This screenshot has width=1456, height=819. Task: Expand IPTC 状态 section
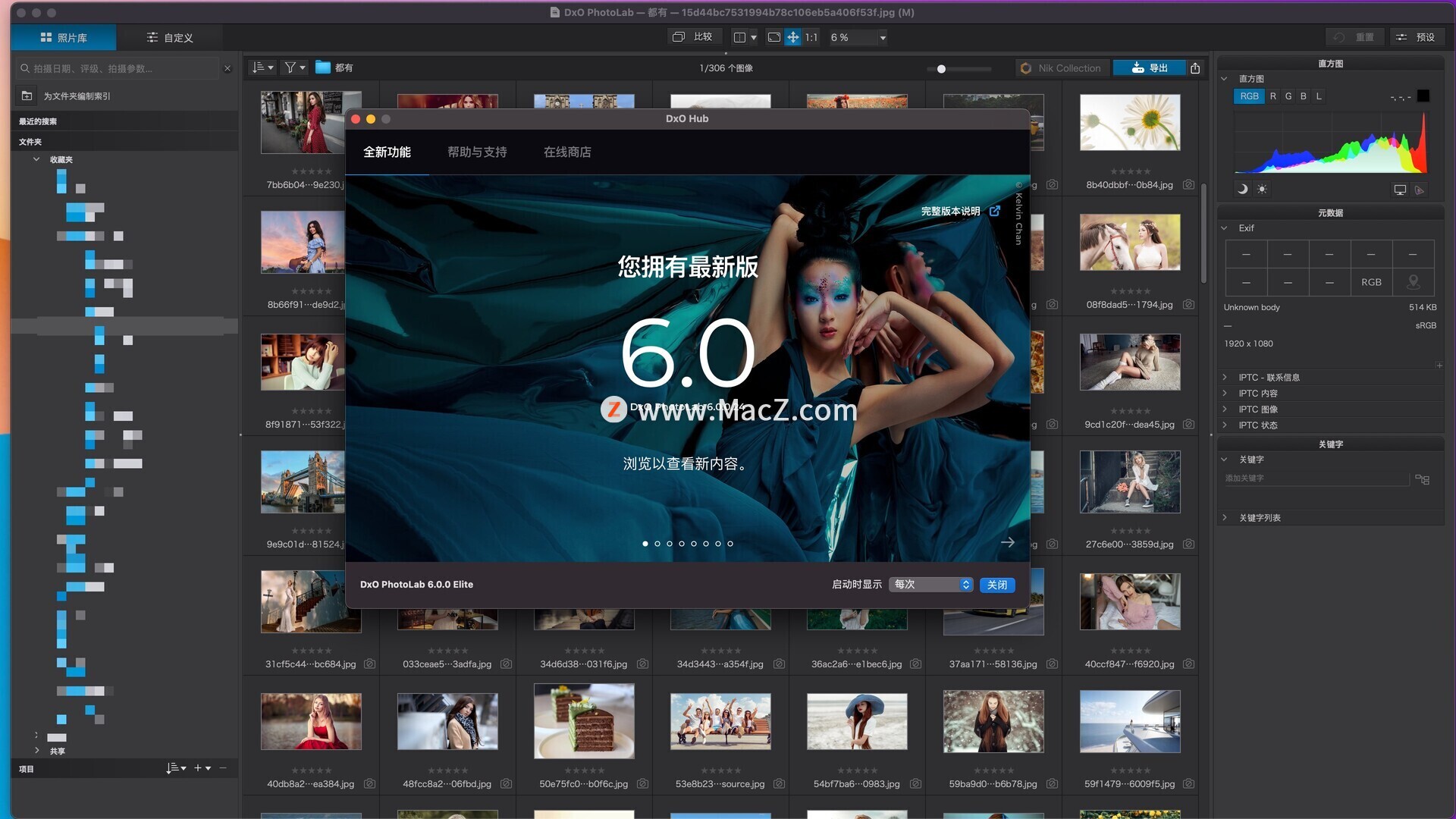(1225, 425)
